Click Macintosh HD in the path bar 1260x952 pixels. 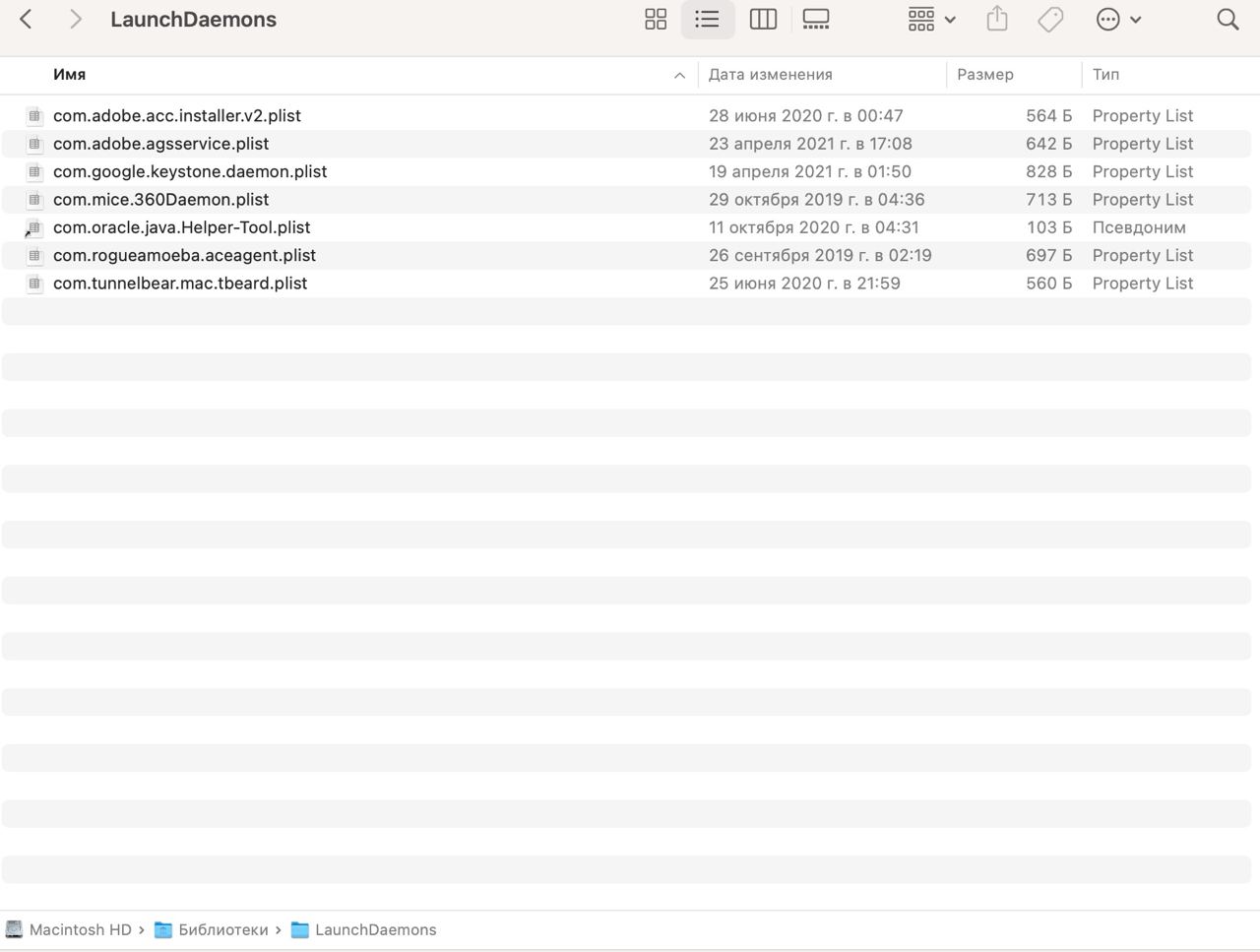coord(81,929)
